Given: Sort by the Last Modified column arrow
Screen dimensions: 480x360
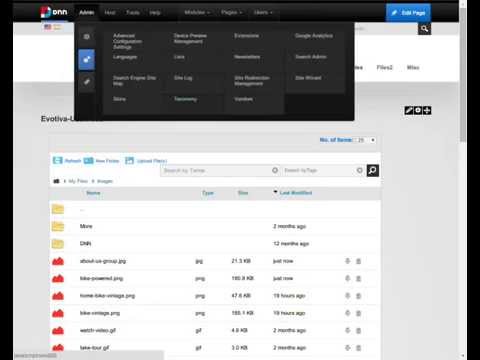Looking at the screenshot, I should [275, 192].
